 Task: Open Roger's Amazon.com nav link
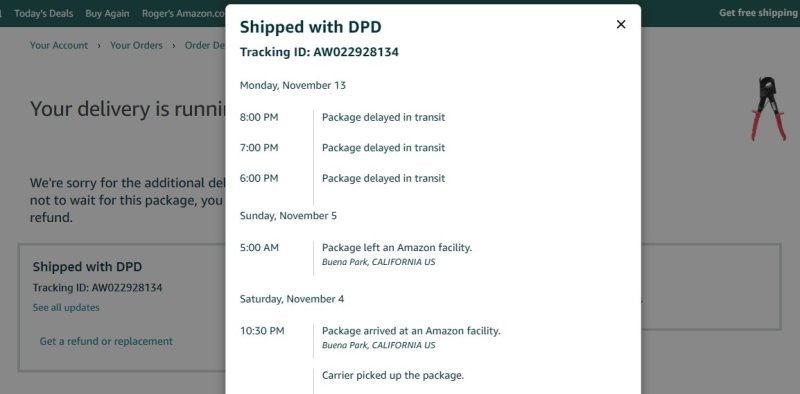click(184, 13)
